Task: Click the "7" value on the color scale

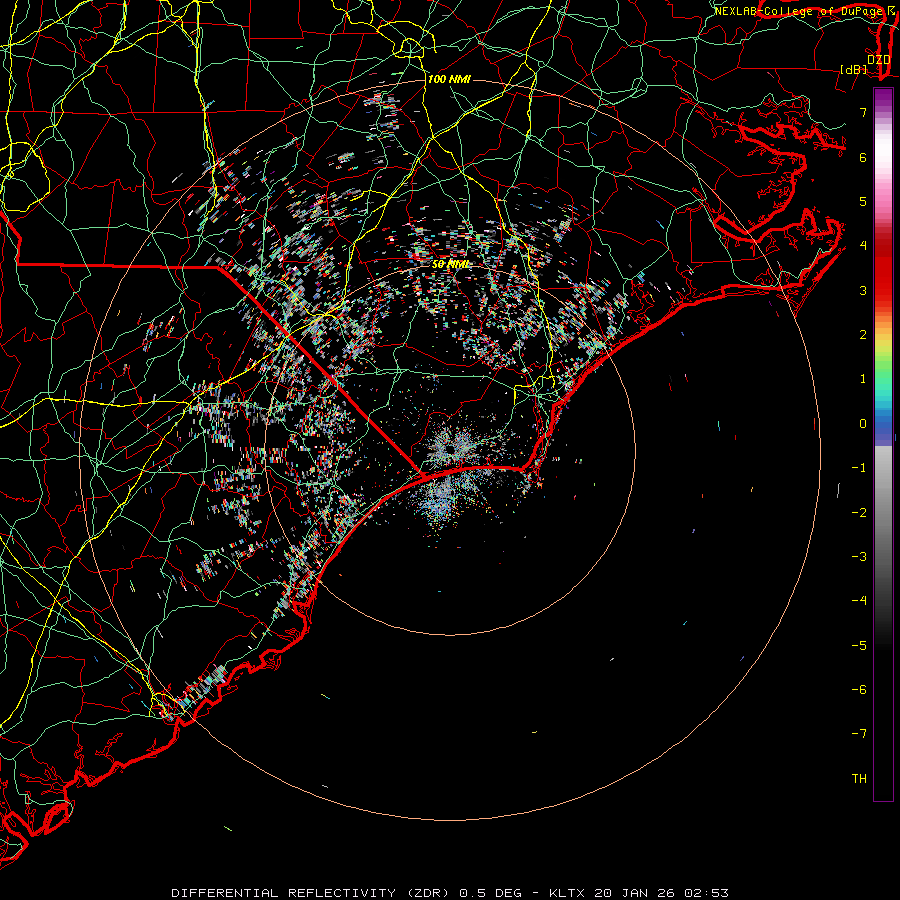Action: 863,112
